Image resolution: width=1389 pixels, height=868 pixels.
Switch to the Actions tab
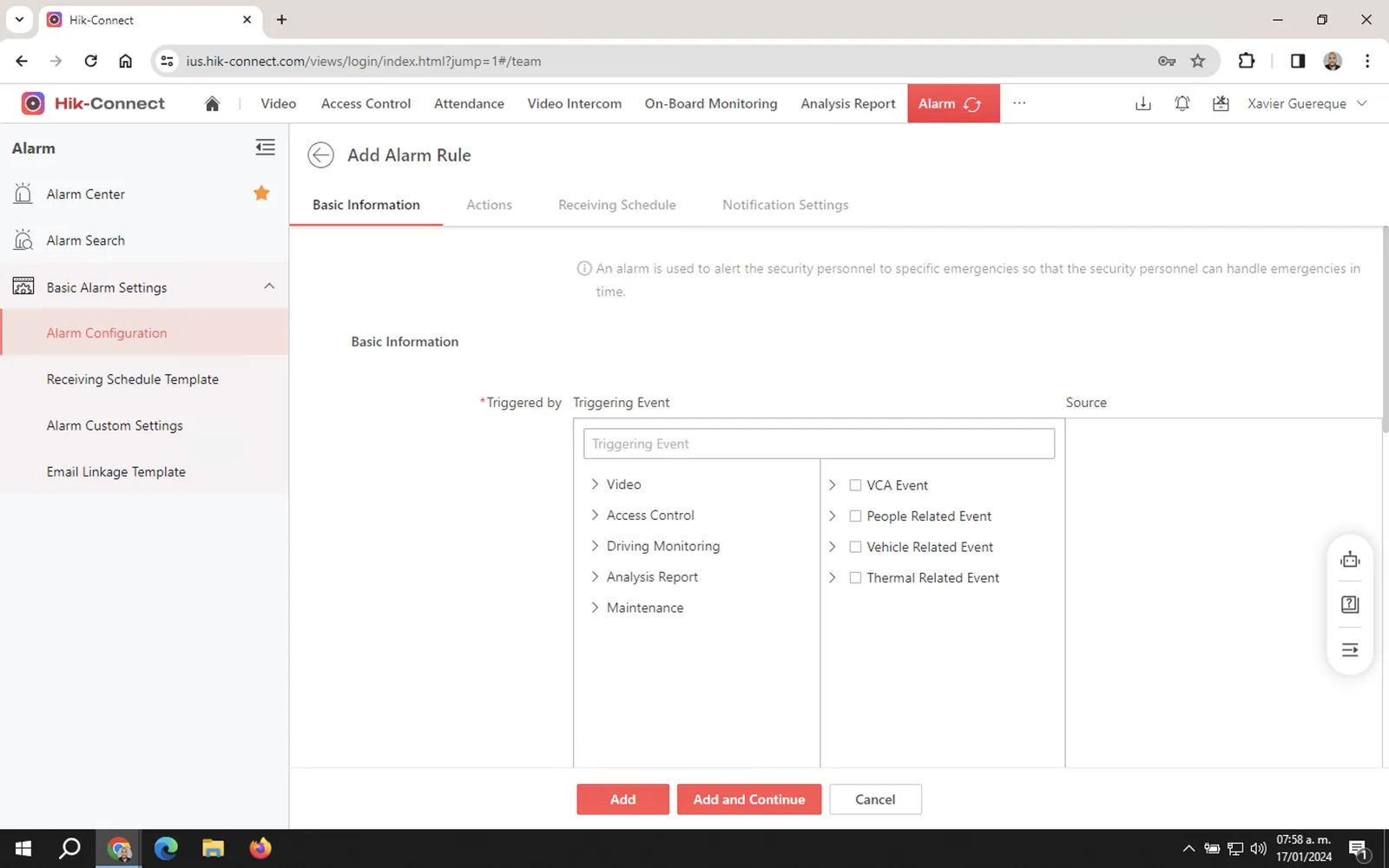coord(489,205)
